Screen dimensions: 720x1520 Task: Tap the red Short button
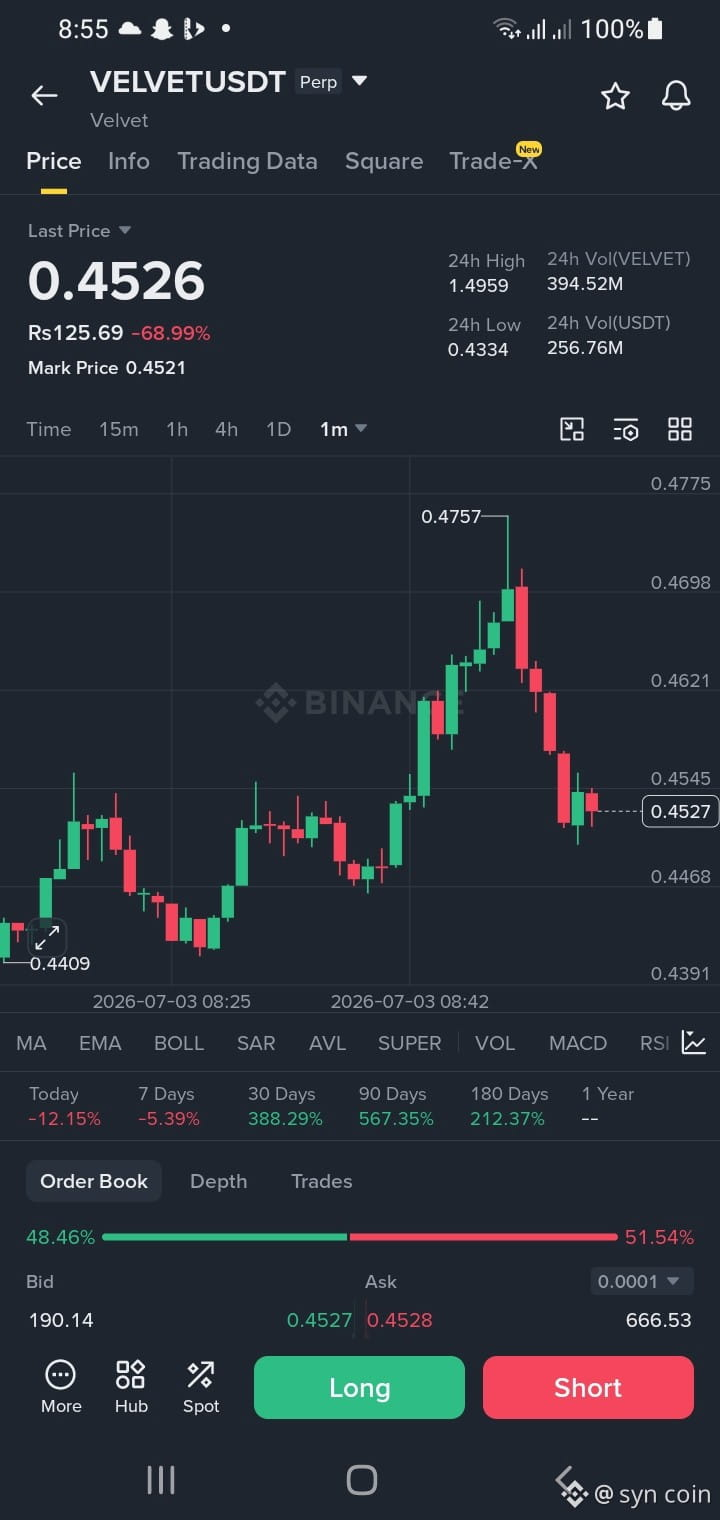588,1387
